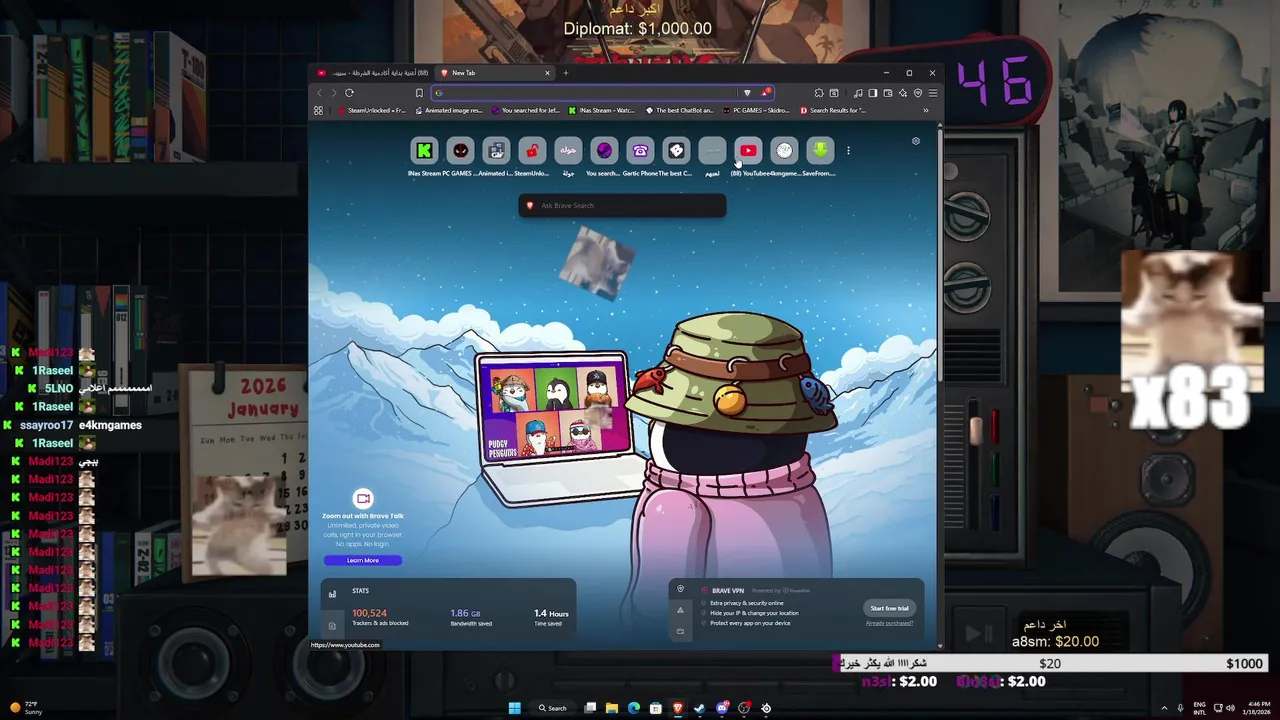This screenshot has width=1280, height=720.
Task: Open new tab page customize gear
Action: click(x=916, y=141)
